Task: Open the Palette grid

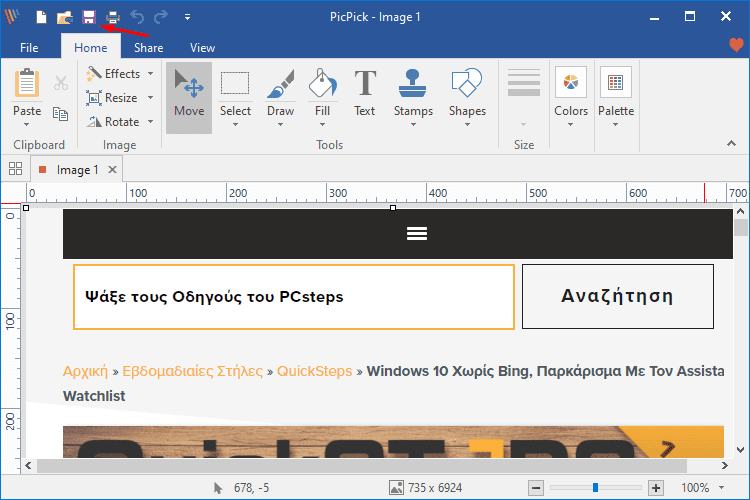Action: (616, 83)
